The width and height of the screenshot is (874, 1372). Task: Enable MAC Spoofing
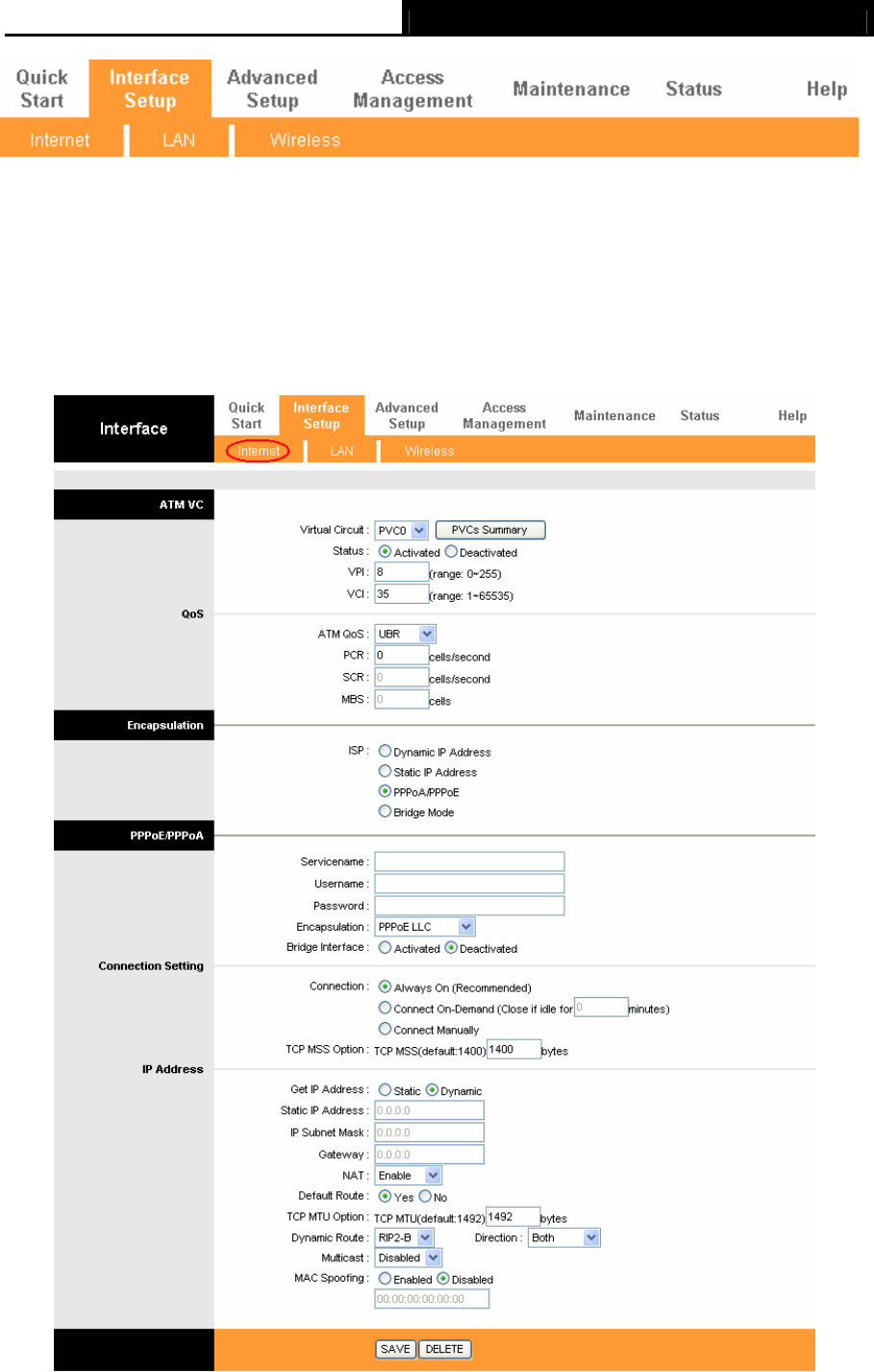(x=385, y=1279)
